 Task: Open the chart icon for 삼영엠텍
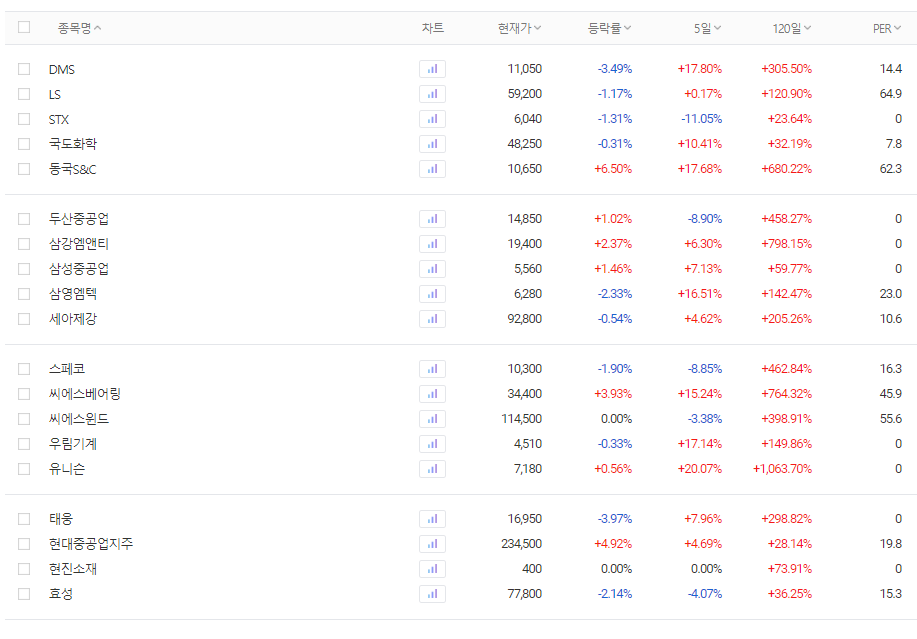[x=432, y=294]
